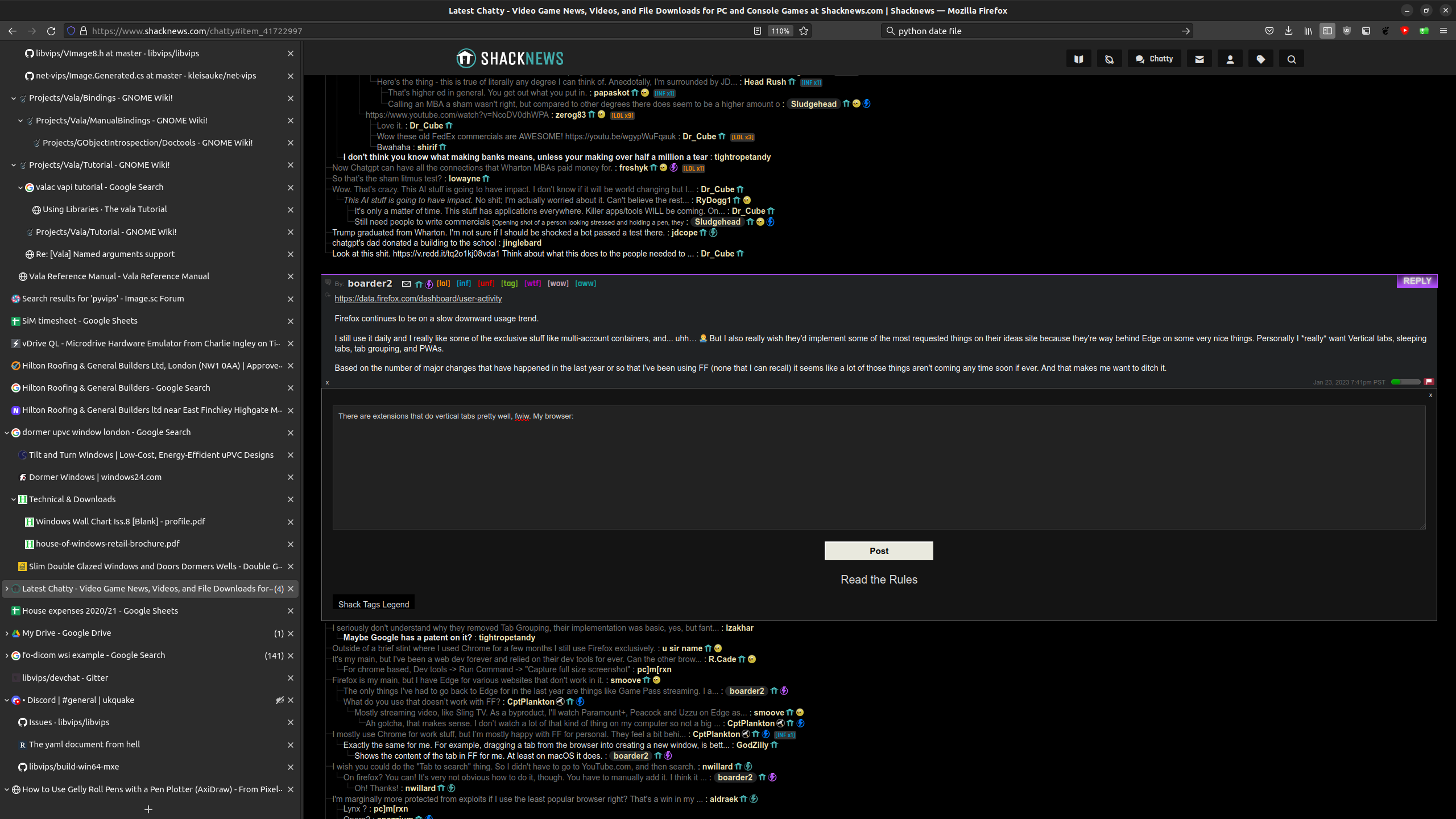
Task: Open the data.firefox.com user-activity link
Action: (x=418, y=299)
